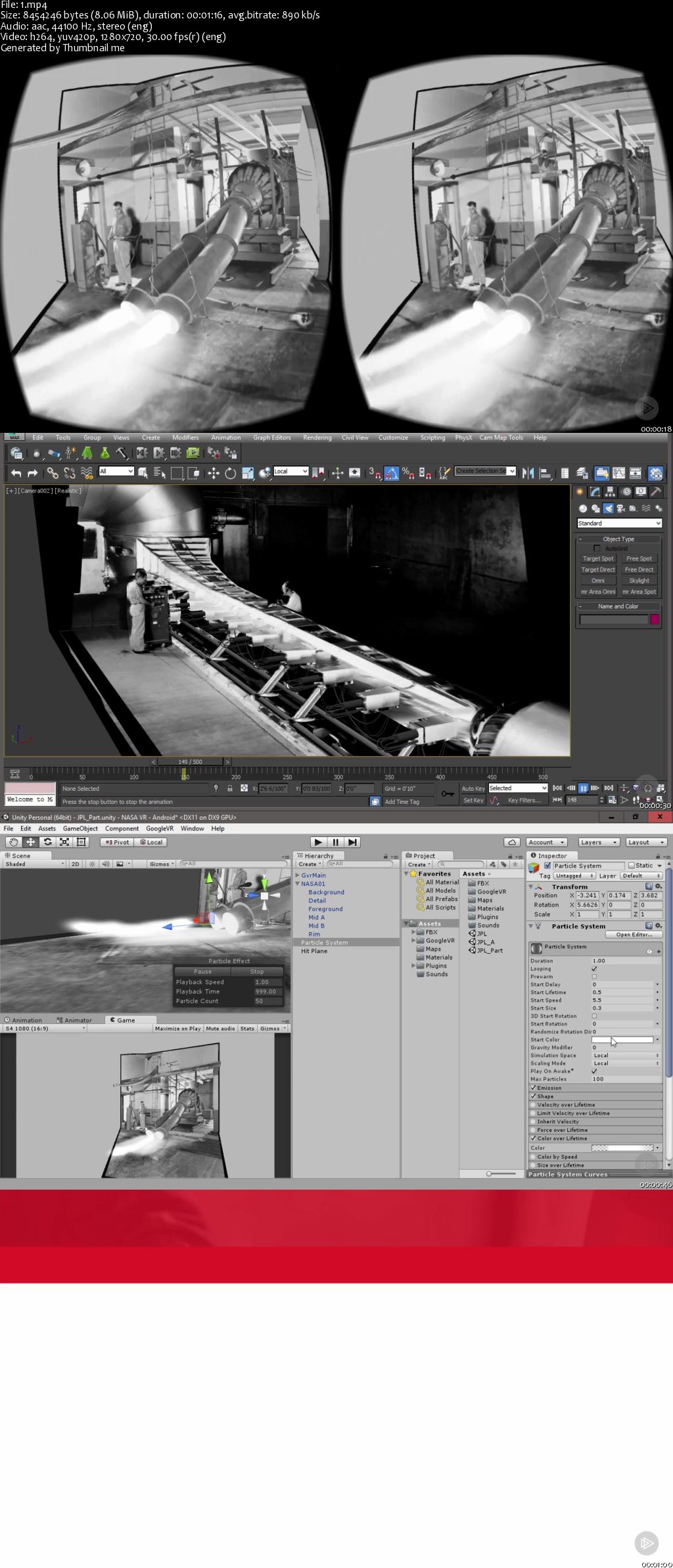Toggle the 2D view button in Scene
Screen dimensions: 673x1568
(x=75, y=864)
